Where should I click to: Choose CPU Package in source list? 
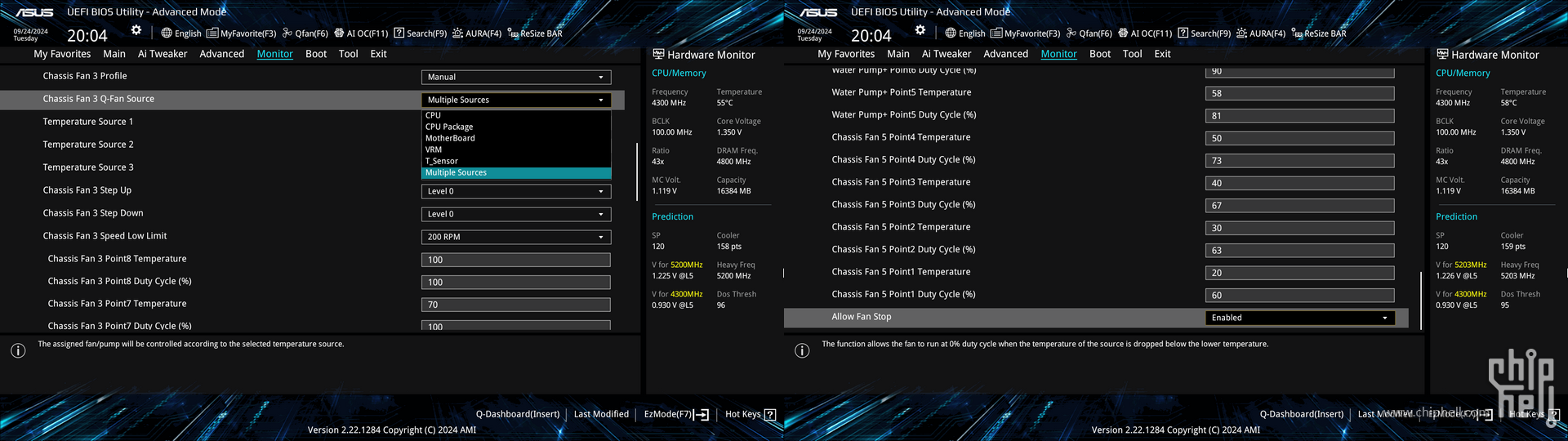pos(516,127)
